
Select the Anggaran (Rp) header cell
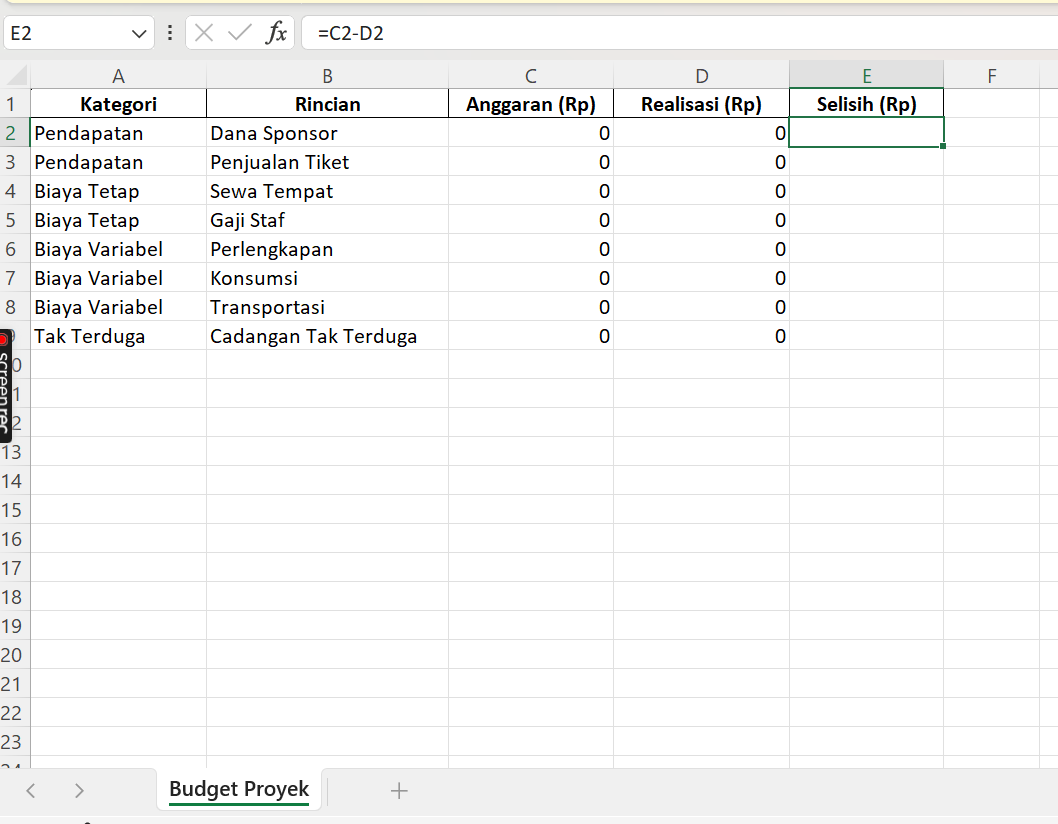point(530,103)
